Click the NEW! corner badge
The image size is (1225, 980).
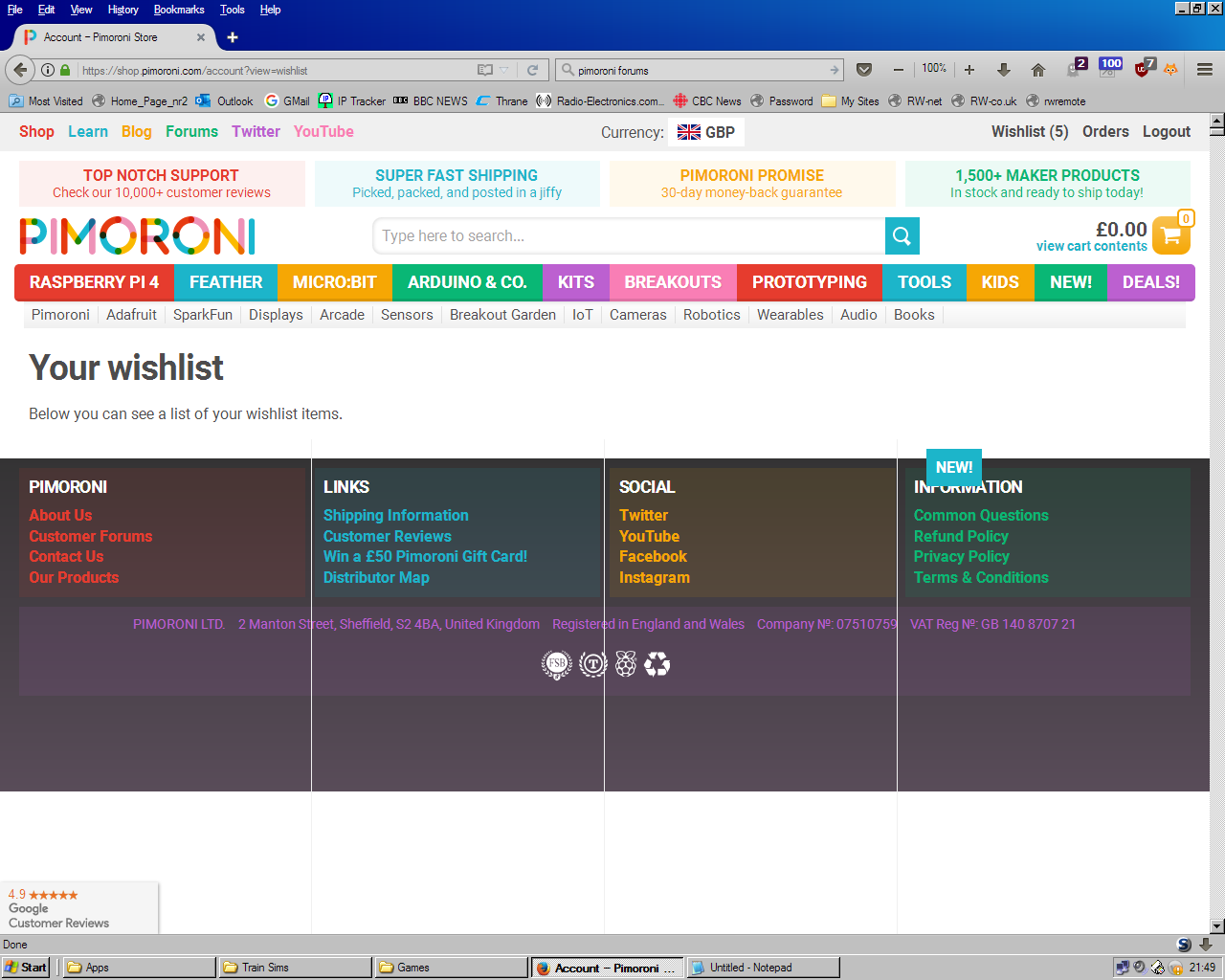pos(954,467)
